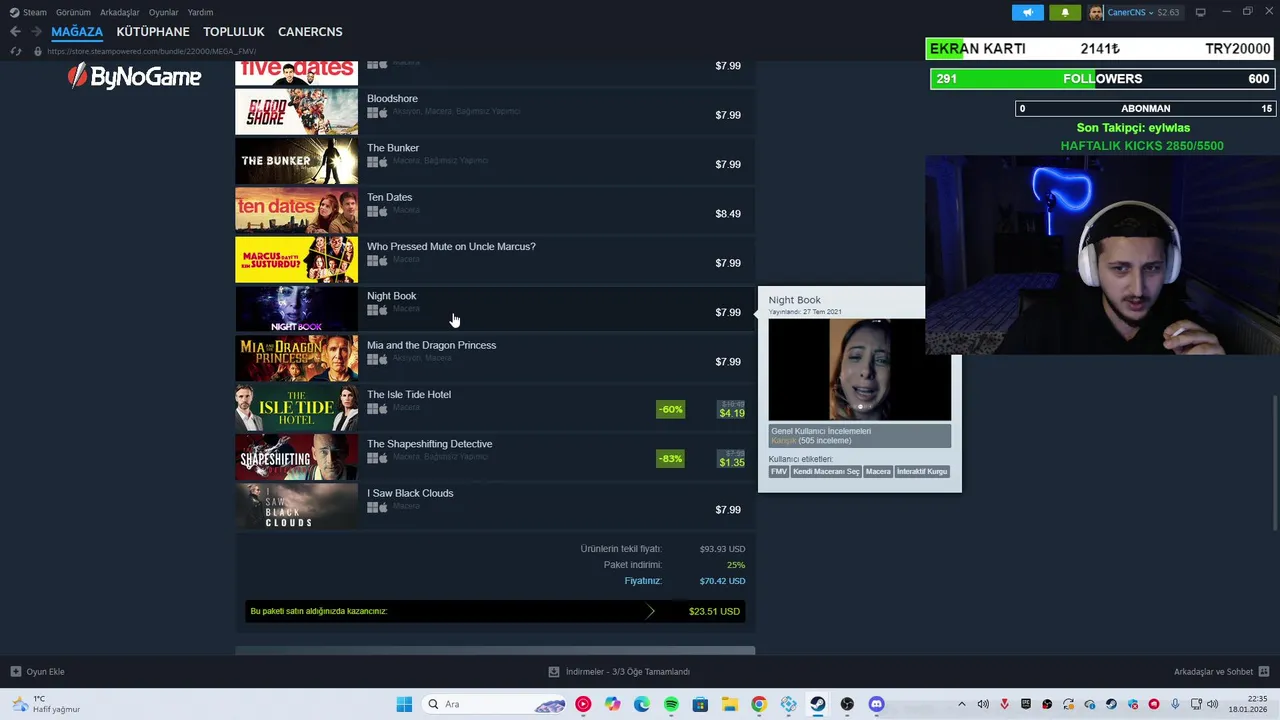Switch to Steam in the taskbar

[818, 704]
